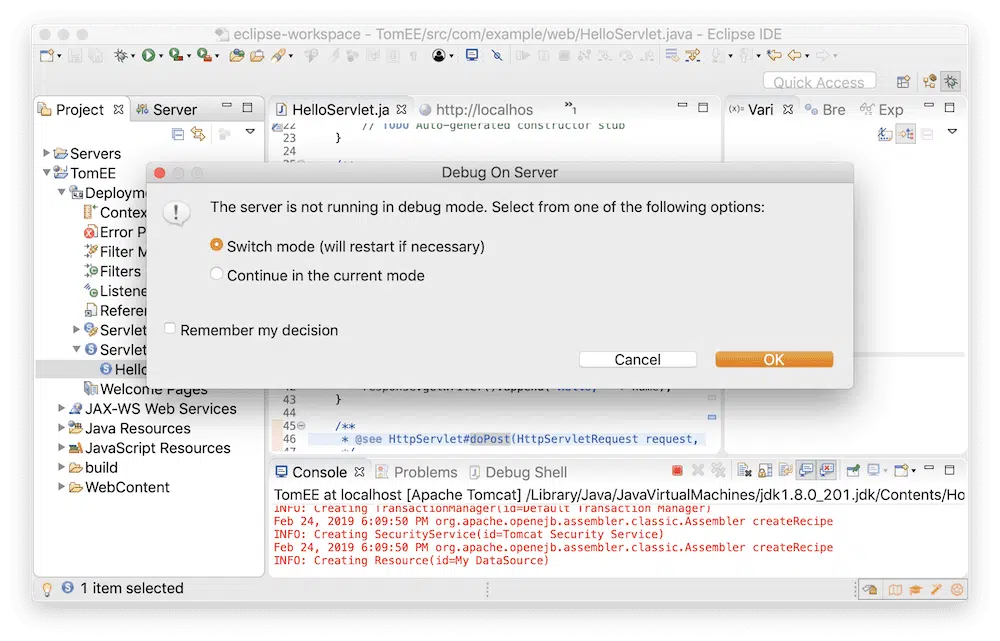Expand the JAX-WS Web Services node
The height and width of the screenshot is (641, 1000).
tap(62, 409)
